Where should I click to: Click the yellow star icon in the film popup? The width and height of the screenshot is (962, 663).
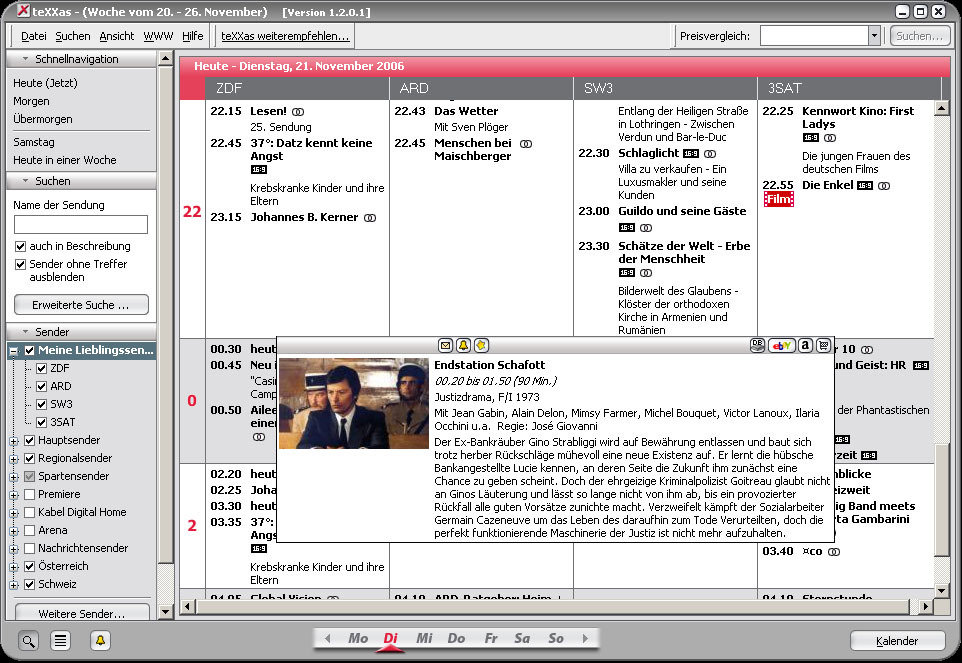[x=481, y=346]
